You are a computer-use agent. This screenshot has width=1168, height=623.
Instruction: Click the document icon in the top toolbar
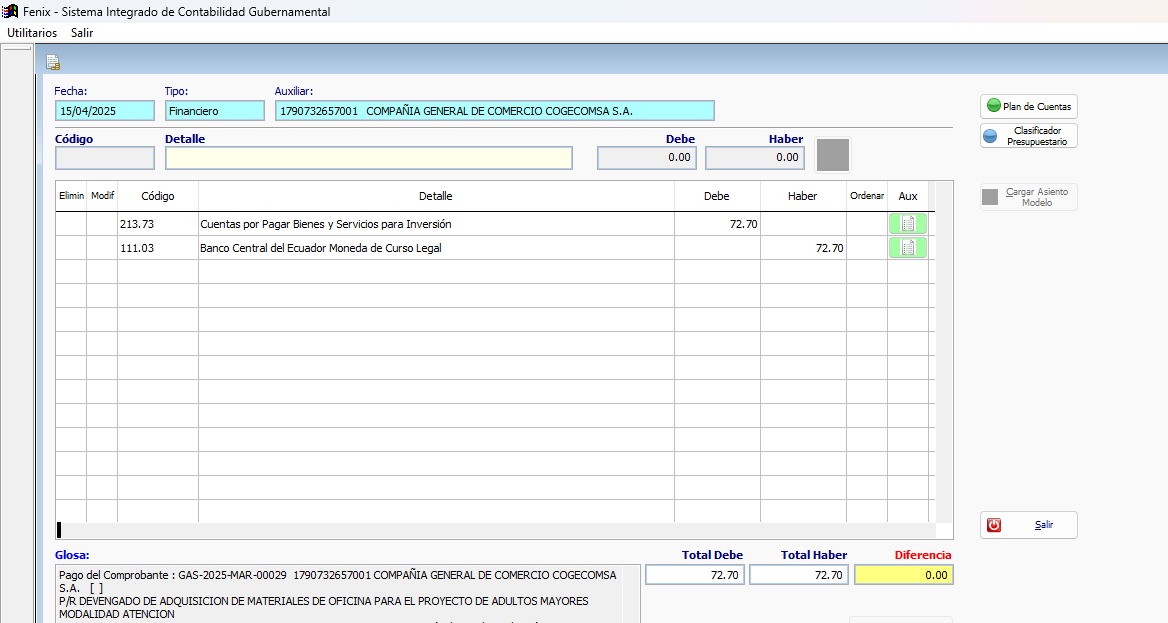(x=53, y=63)
